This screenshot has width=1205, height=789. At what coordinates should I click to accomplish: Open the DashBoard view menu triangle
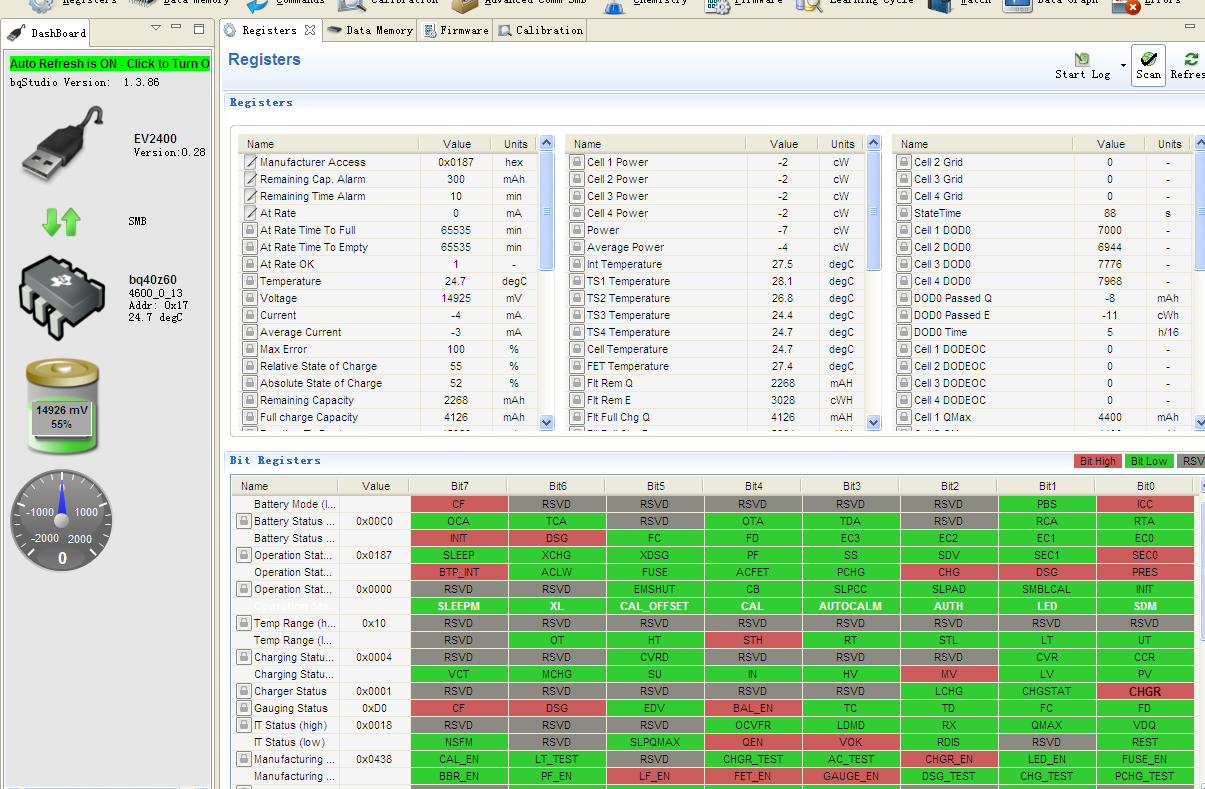coord(156,28)
